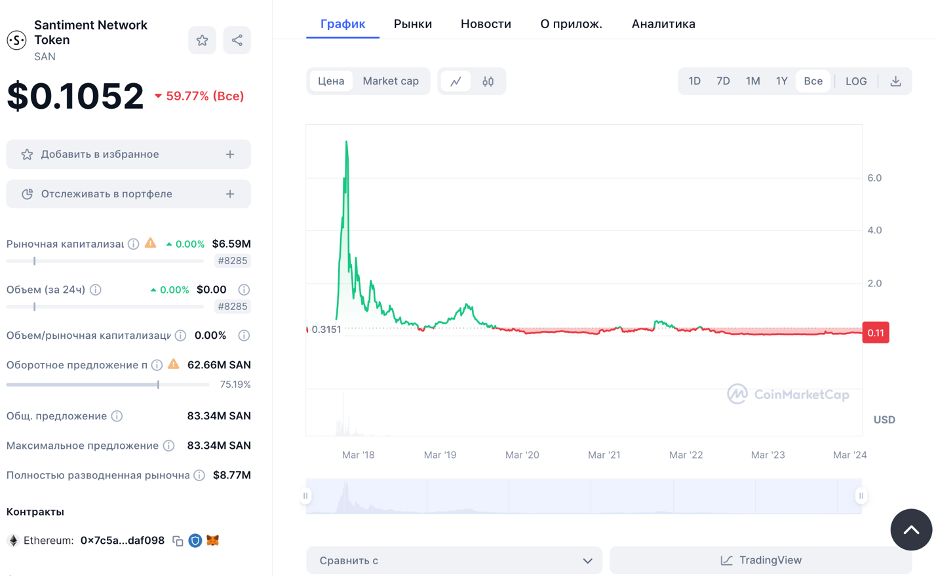Expand "Отслеживать в портфеле" option
Image resolution: width=936 pixels, height=576 pixels.
[x=230, y=194]
